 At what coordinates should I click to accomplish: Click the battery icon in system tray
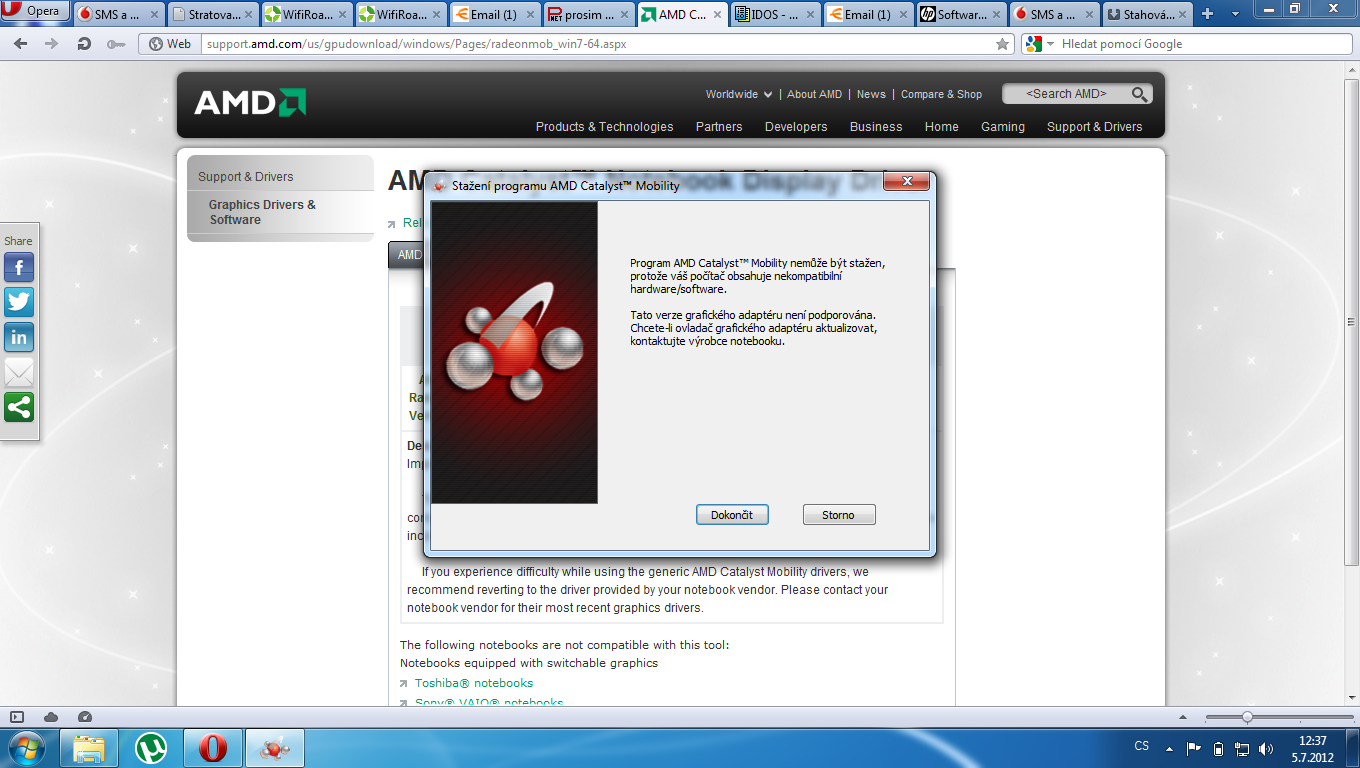(1218, 748)
